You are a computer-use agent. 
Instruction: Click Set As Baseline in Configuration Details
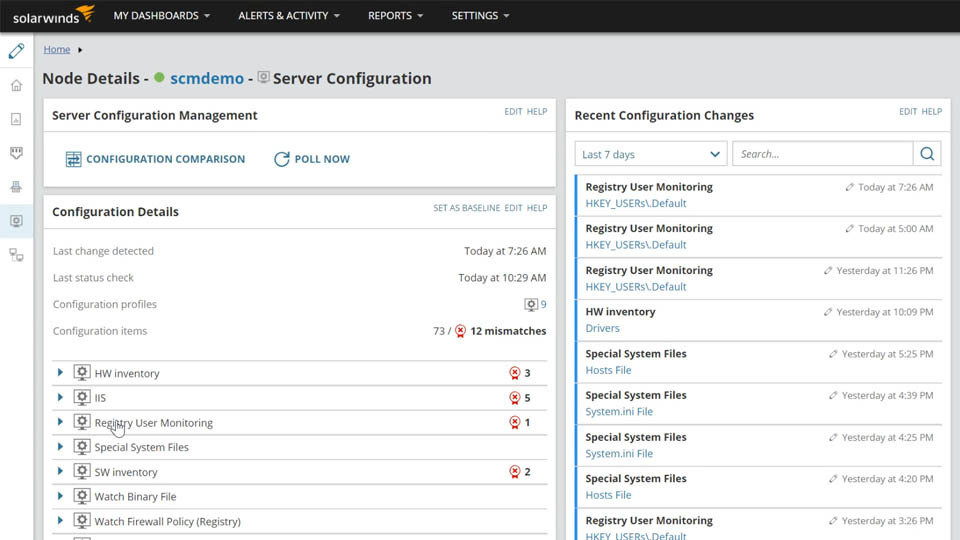point(467,208)
